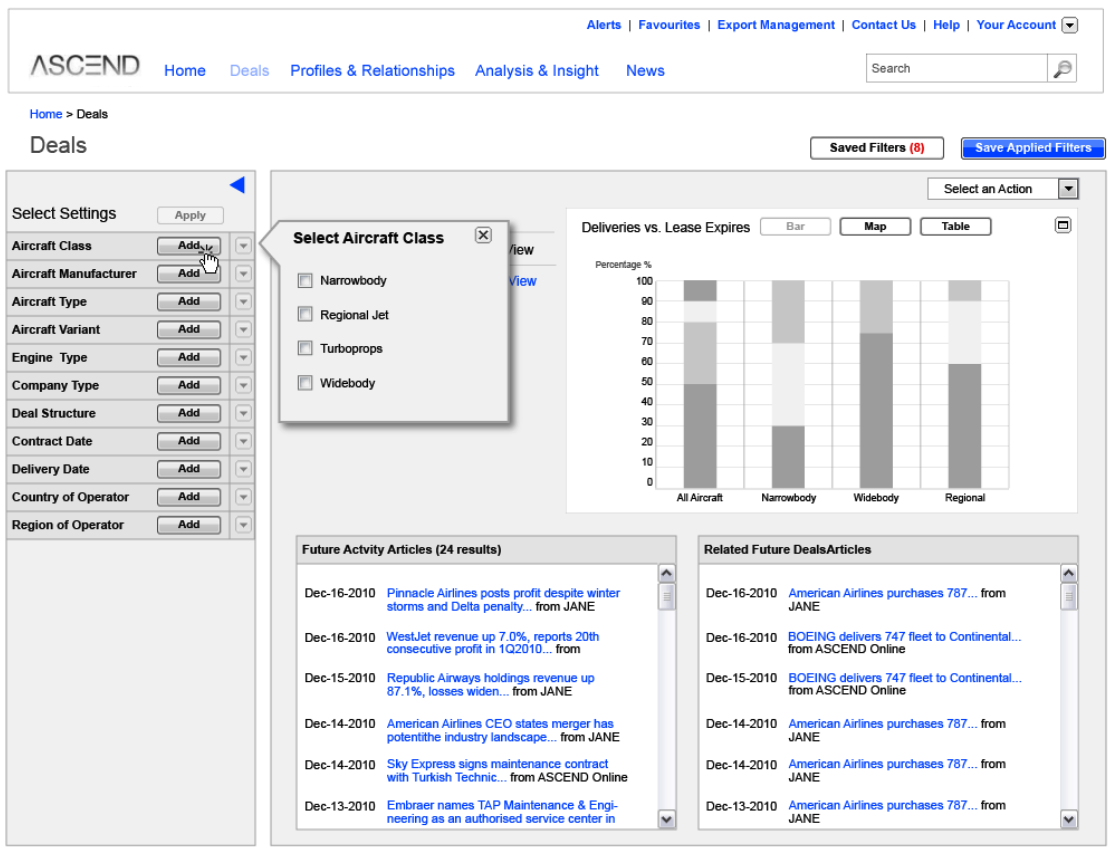The width and height of the screenshot is (1109, 857).
Task: Add a Region of Operator filter
Action: [189, 525]
